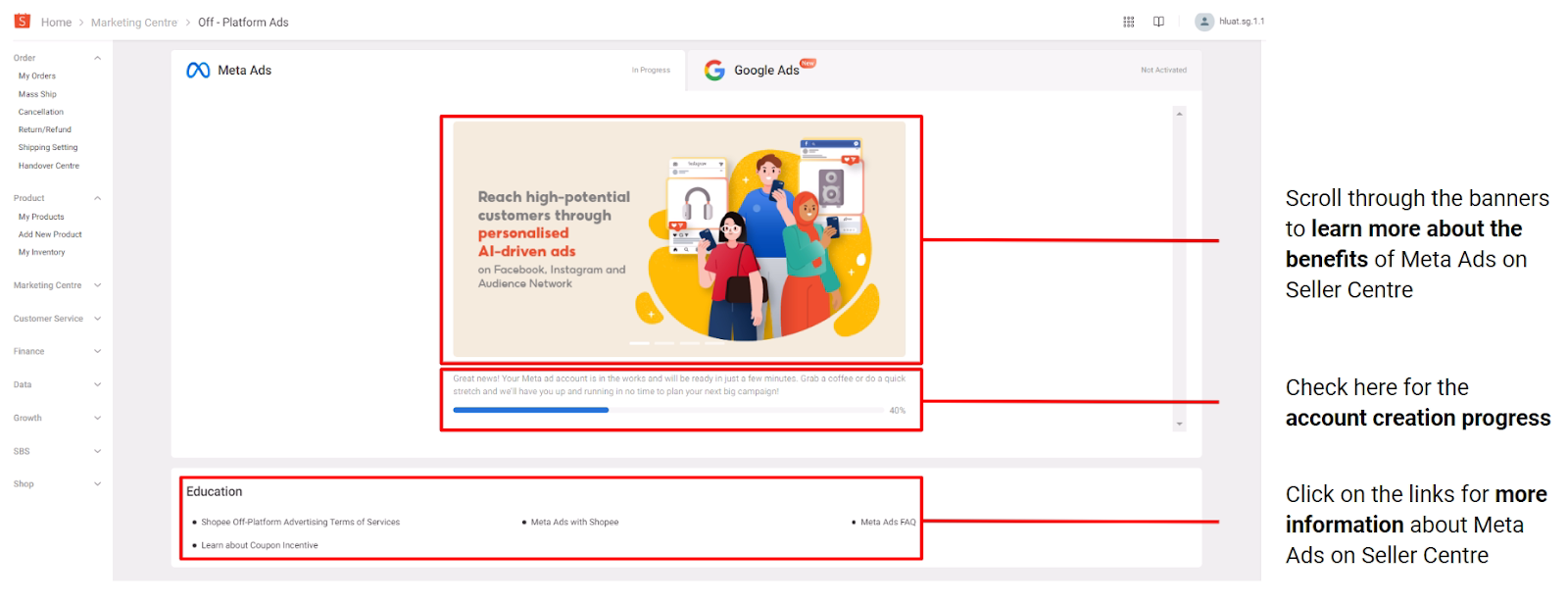Viewport: 1568px width, 603px height.
Task: Click the Meta logo icon
Action: click(198, 71)
